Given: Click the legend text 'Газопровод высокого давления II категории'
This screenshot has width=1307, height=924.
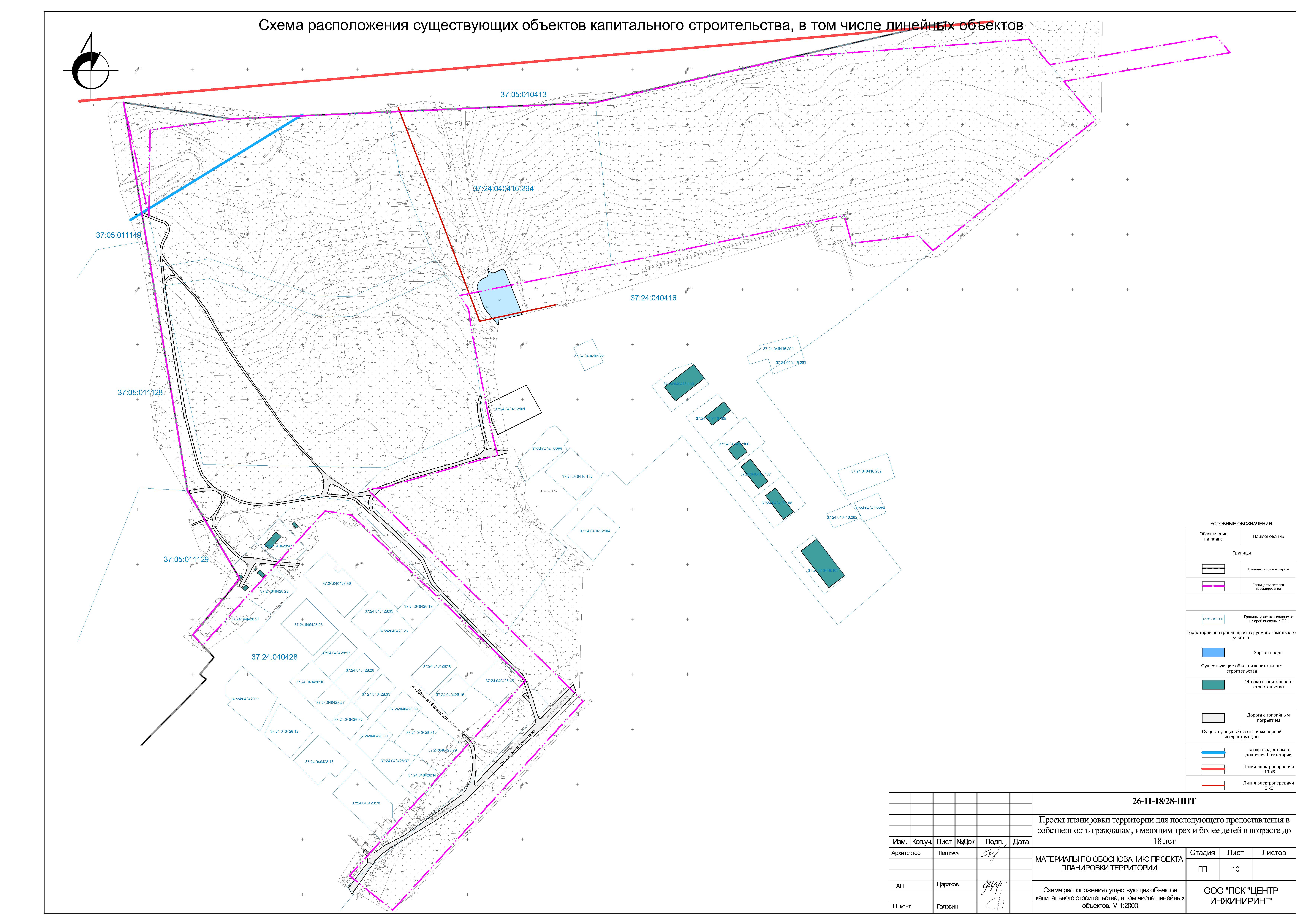Looking at the screenshot, I should coord(1268,753).
